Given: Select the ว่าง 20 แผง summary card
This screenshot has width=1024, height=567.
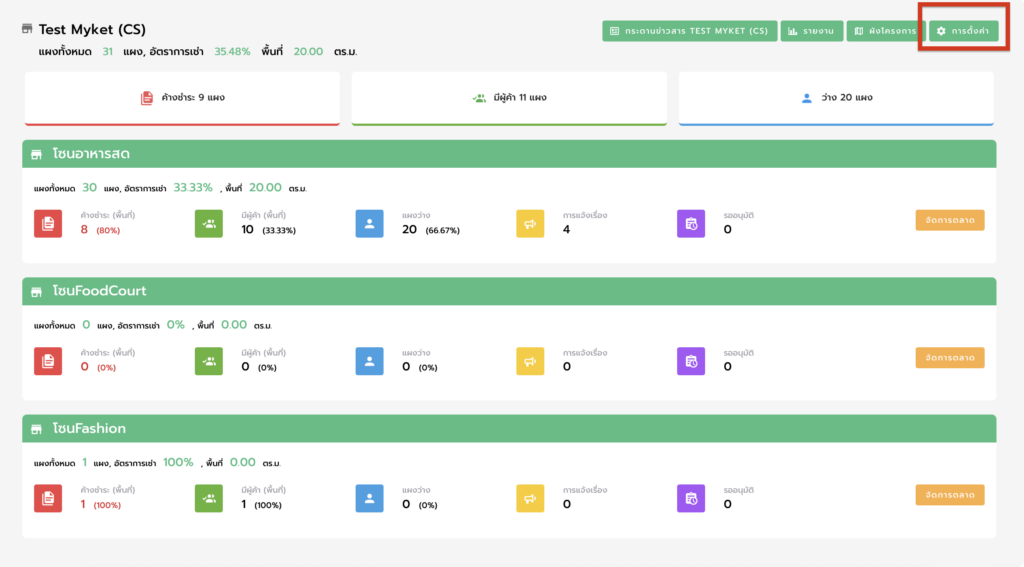Looking at the screenshot, I should (836, 98).
